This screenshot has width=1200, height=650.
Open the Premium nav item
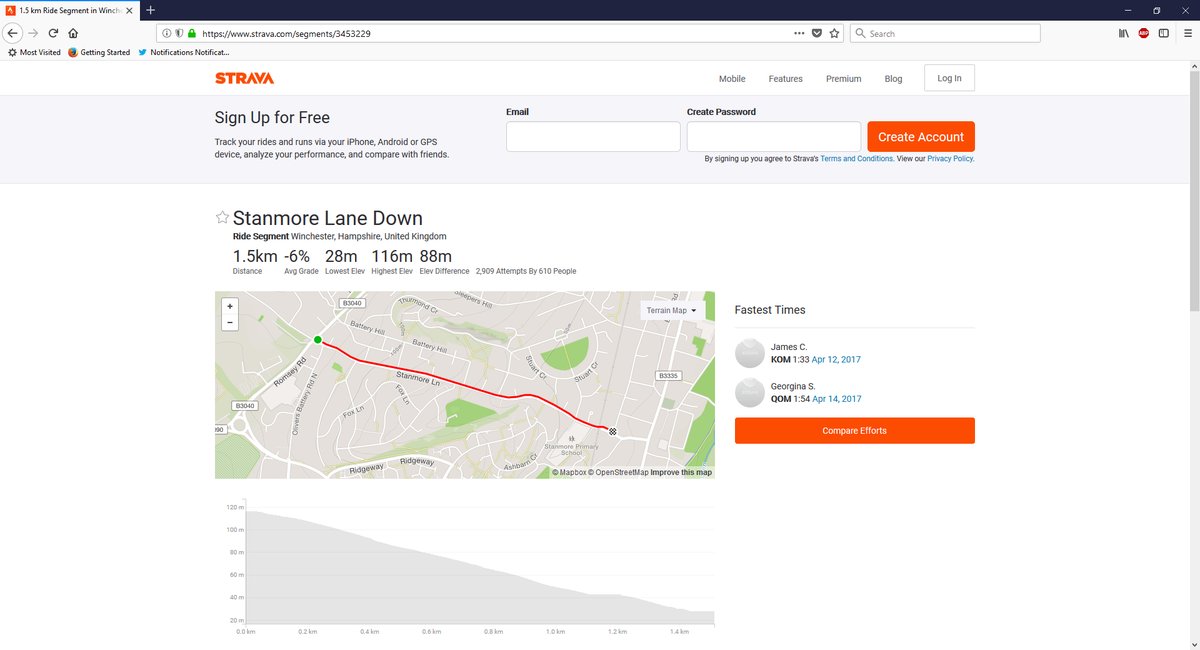point(843,79)
